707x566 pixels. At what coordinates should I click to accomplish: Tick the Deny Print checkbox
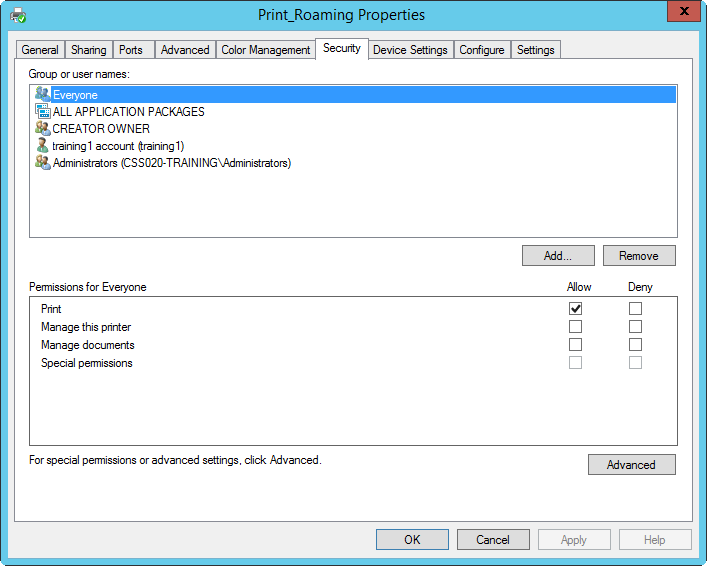coord(635,309)
